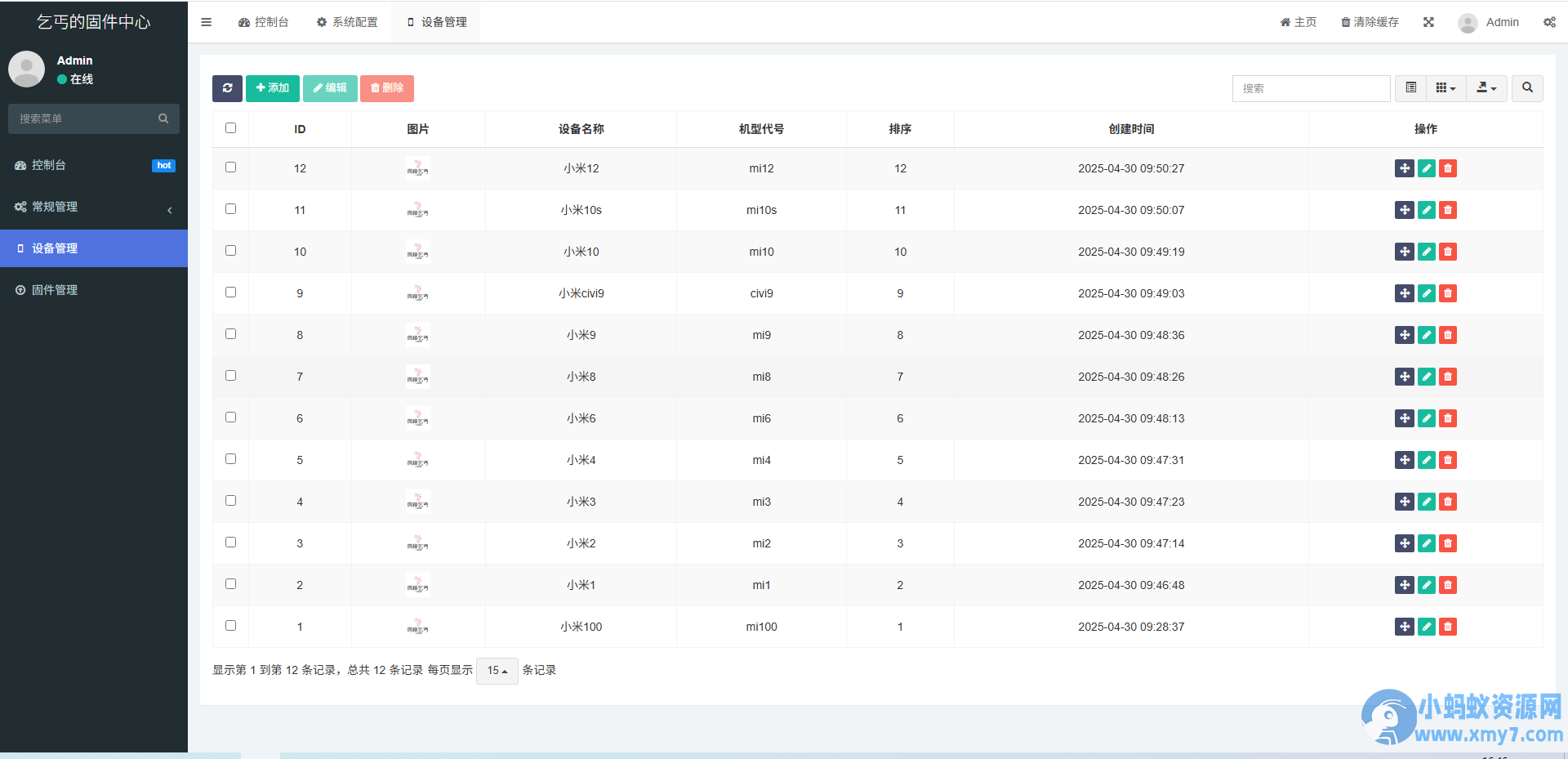Delete the 小米3 row via trash icon

point(1448,502)
